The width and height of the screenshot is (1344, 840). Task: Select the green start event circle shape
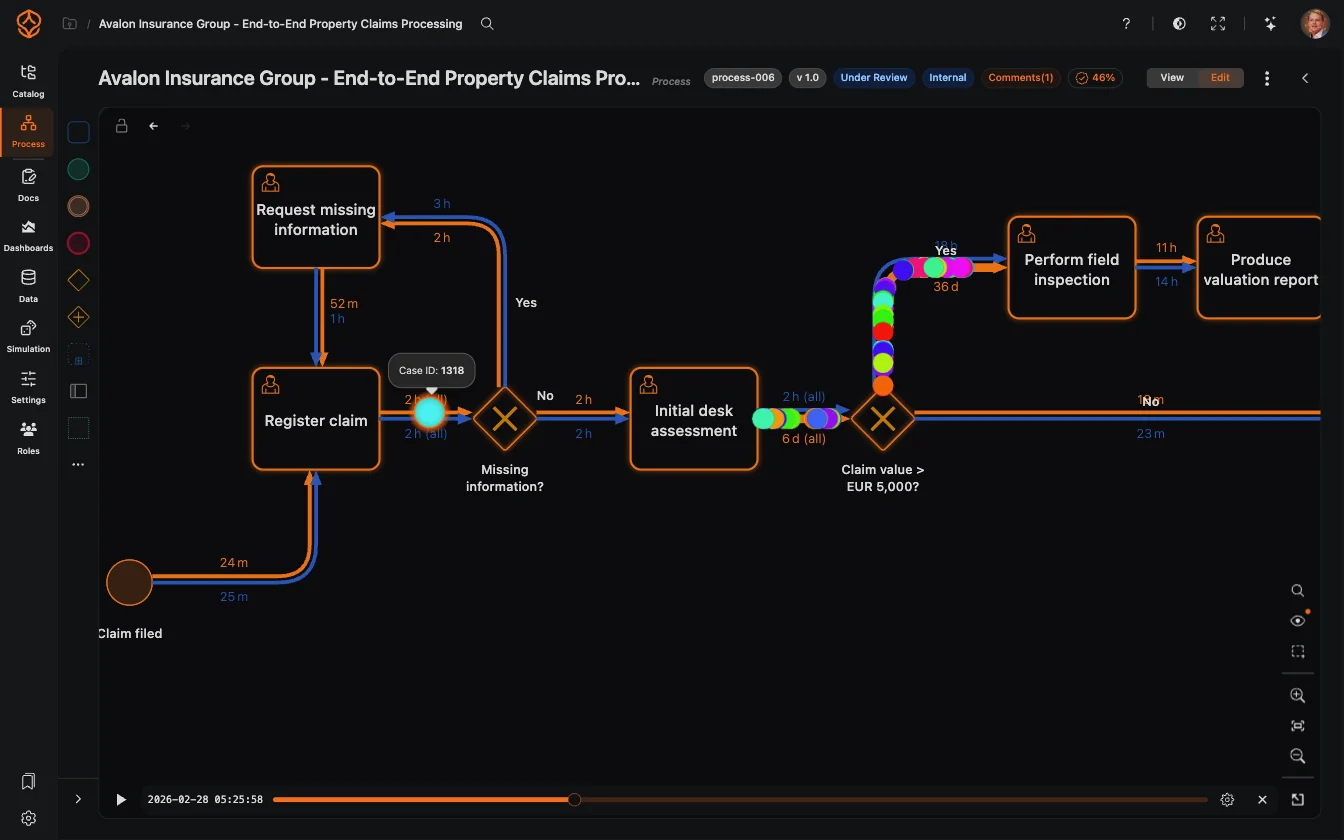[x=78, y=169]
